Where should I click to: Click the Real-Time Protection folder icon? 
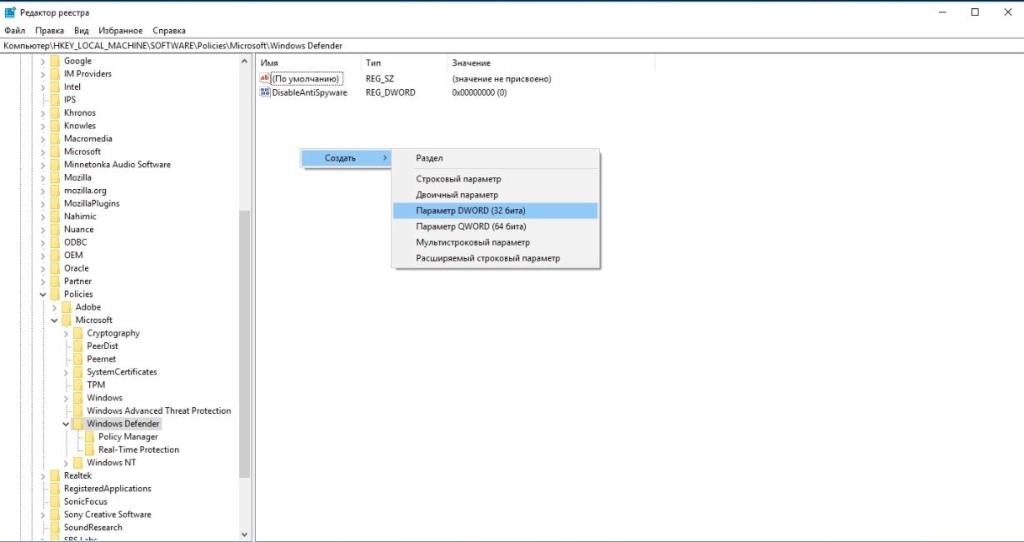click(x=89, y=449)
